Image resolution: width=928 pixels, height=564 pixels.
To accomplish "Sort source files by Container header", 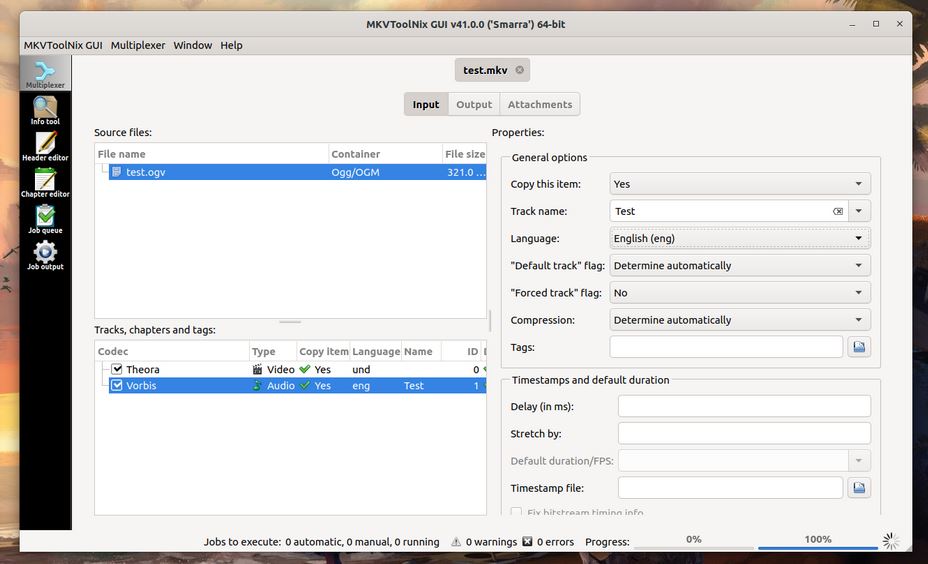I will pyautogui.click(x=385, y=154).
